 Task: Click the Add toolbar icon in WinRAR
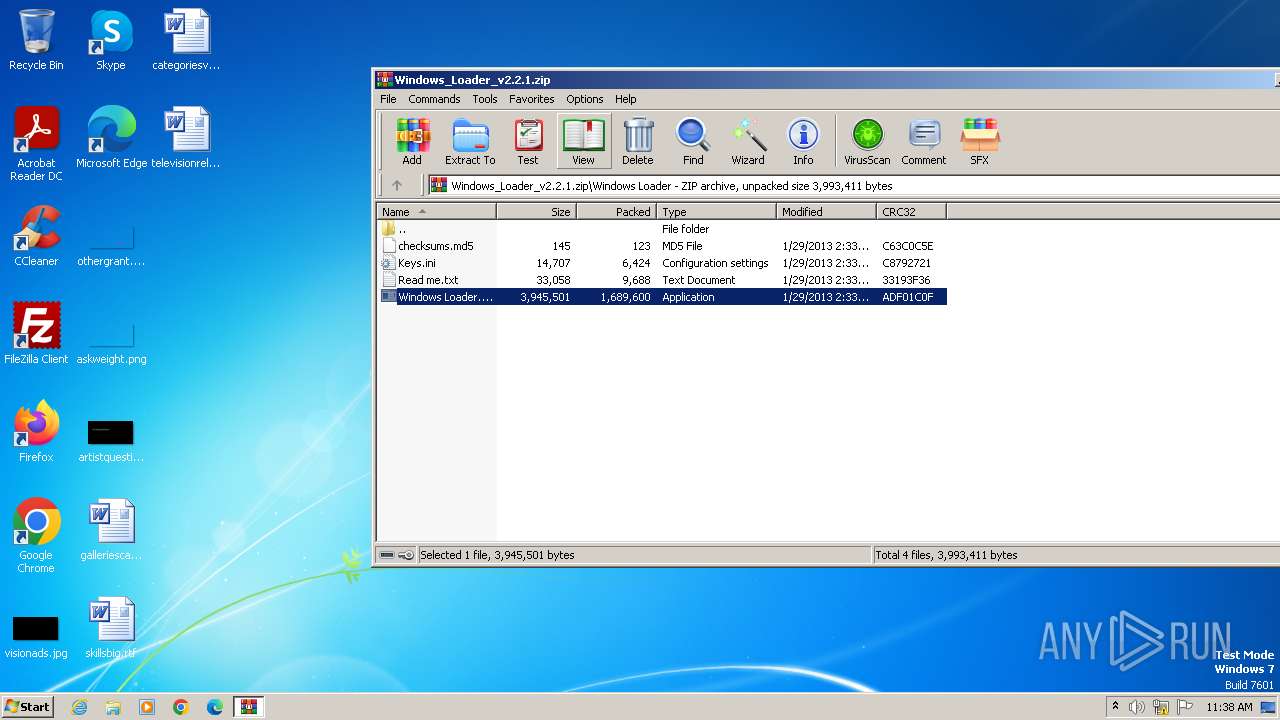[x=411, y=141]
